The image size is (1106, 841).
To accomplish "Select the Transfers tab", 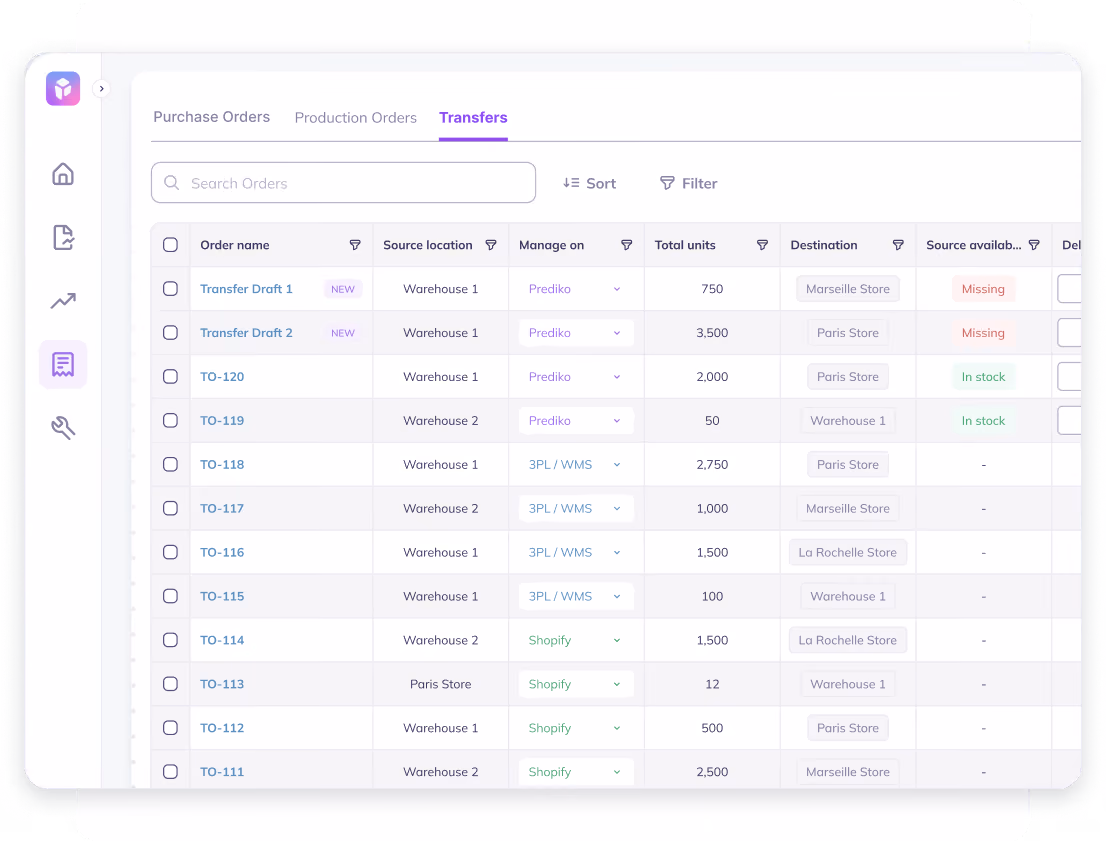I will (x=473, y=118).
